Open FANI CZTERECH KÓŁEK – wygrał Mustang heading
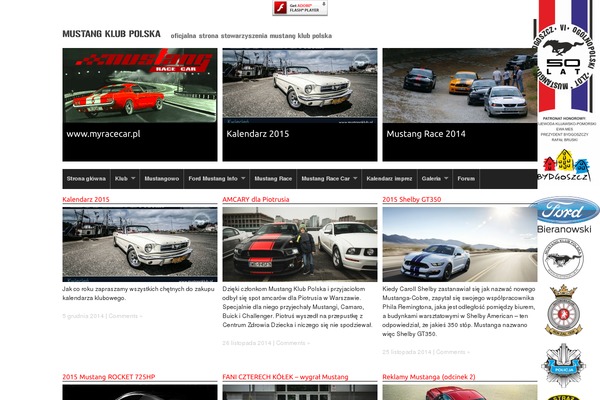This screenshot has width=600, height=400. pos(285,377)
